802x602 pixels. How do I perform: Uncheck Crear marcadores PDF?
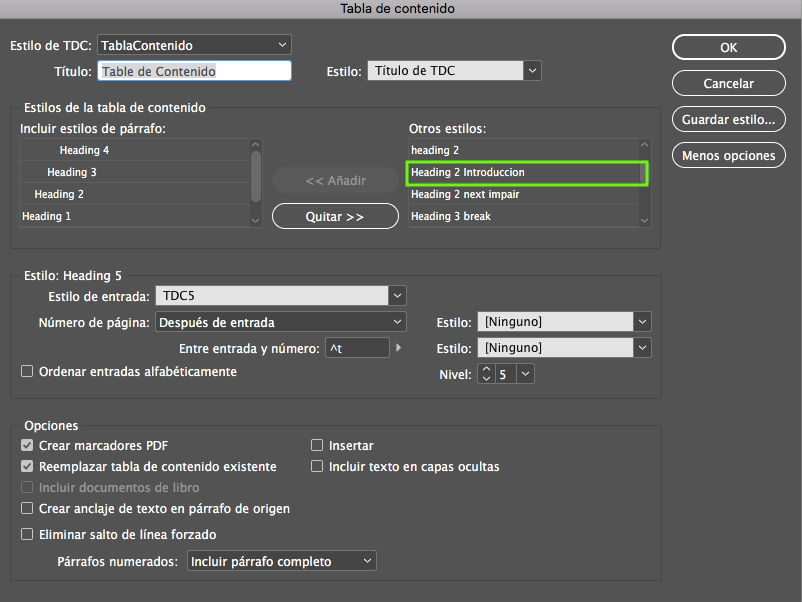click(x=27, y=445)
